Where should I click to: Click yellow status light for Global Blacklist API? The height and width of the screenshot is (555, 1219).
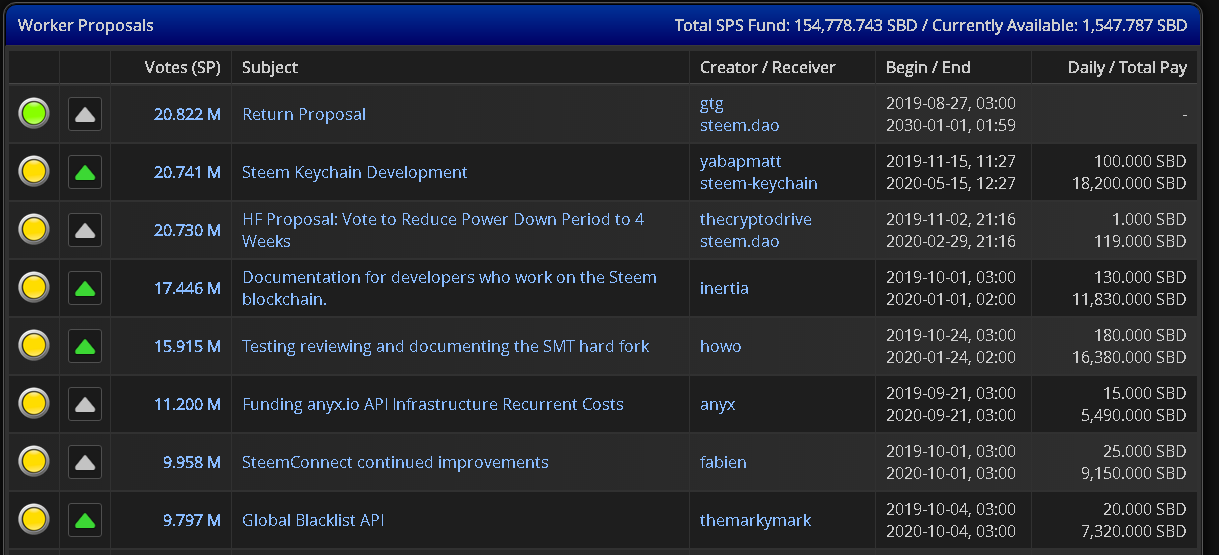[x=34, y=520]
